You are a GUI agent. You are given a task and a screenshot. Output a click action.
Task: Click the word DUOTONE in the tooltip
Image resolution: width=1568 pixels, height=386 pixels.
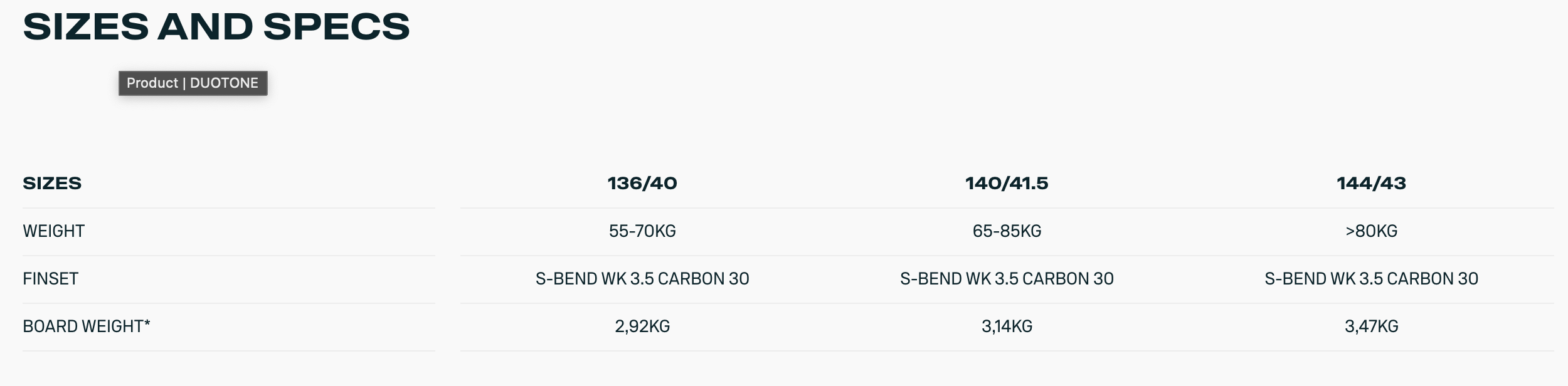(x=224, y=83)
